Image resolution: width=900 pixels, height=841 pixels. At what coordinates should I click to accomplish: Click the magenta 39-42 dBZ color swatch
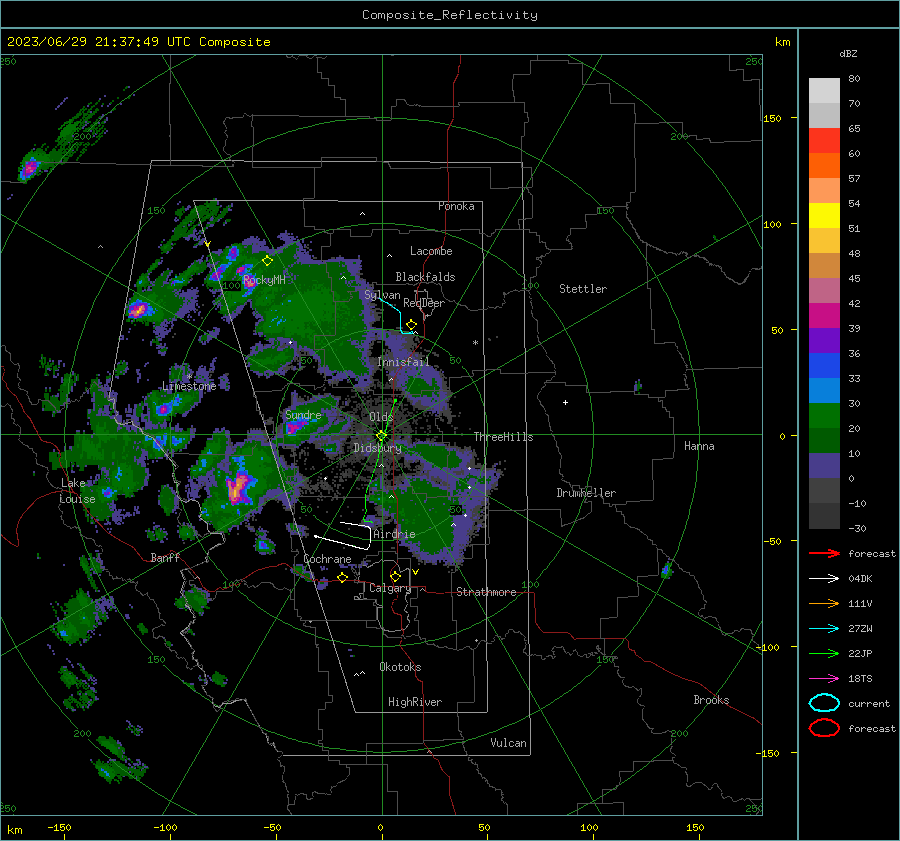(x=824, y=316)
